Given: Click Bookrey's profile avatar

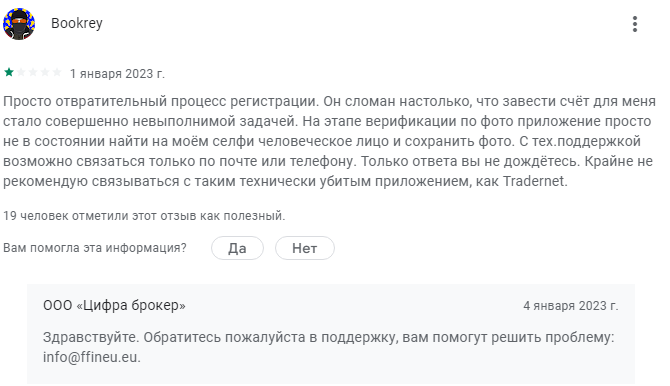Looking at the screenshot, I should (x=19, y=24).
